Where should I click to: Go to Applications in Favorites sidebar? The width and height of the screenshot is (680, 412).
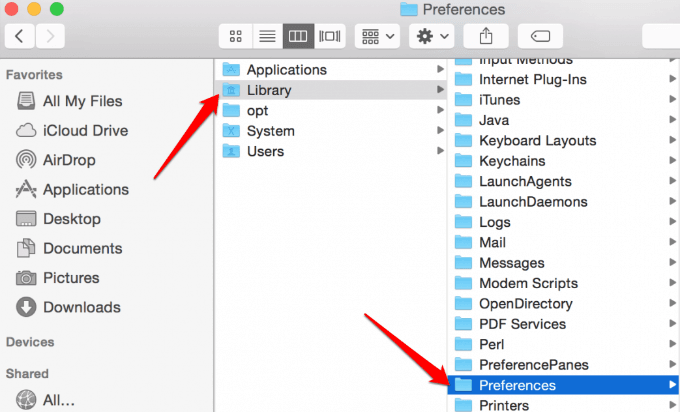click(x=72, y=190)
